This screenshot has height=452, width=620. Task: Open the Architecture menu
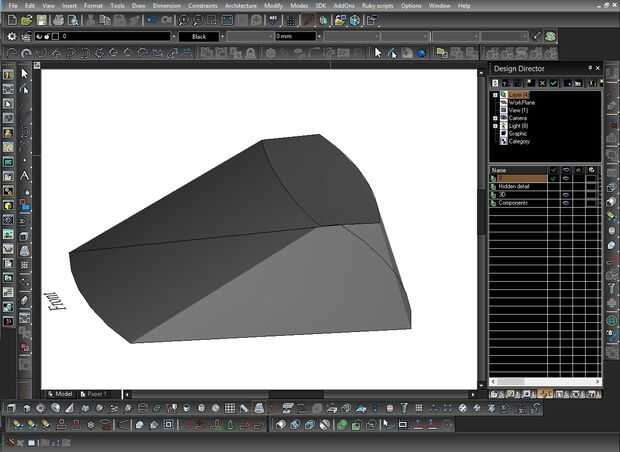point(241,6)
